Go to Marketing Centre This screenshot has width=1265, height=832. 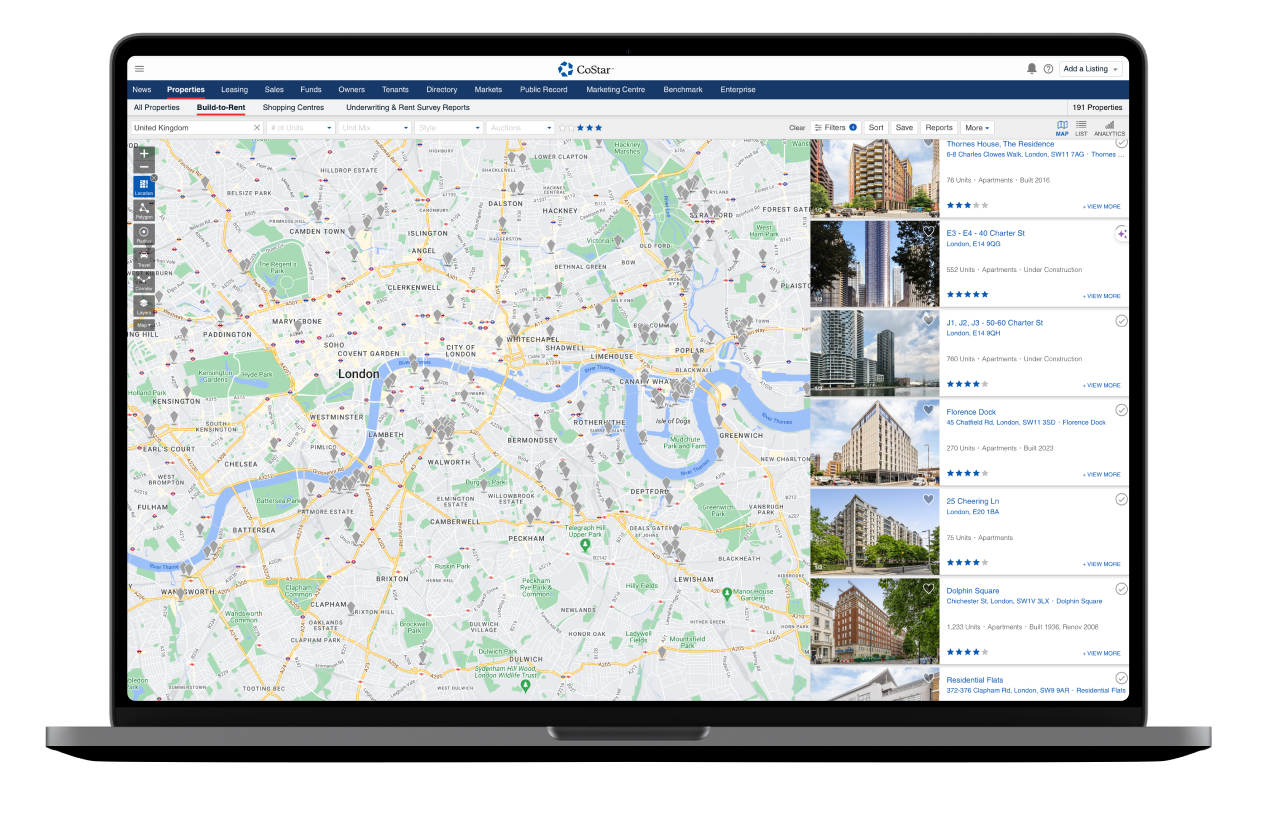616,90
